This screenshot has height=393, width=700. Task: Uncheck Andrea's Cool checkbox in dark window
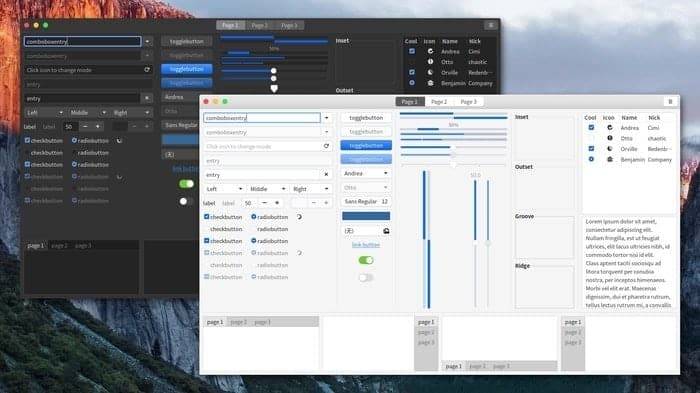coord(412,51)
